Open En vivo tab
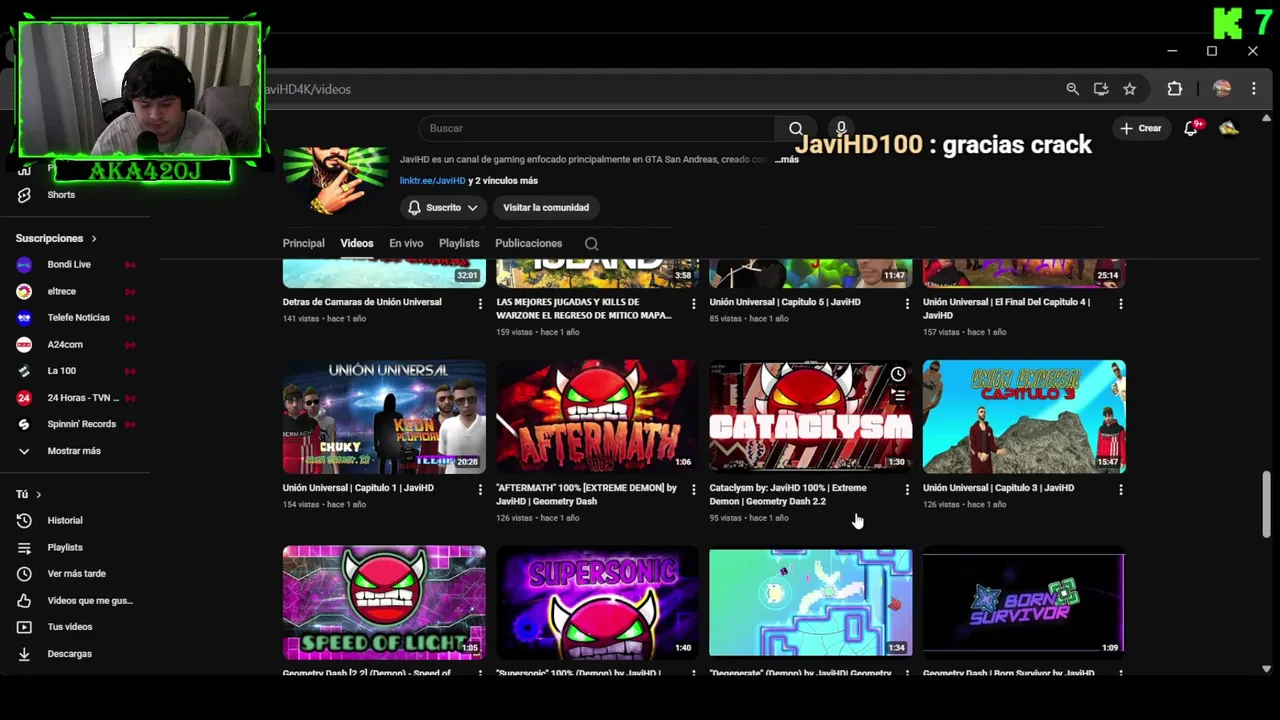 [406, 243]
